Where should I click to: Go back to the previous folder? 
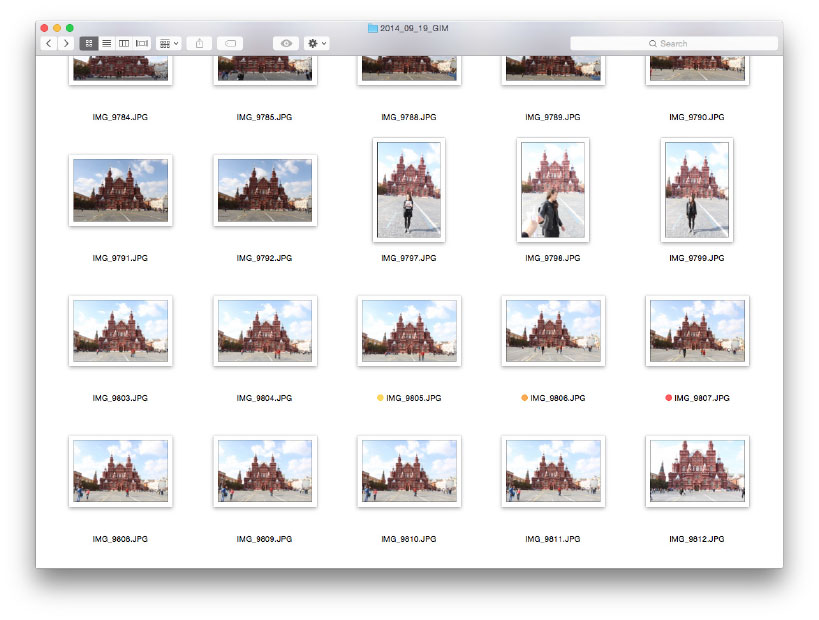coord(48,44)
